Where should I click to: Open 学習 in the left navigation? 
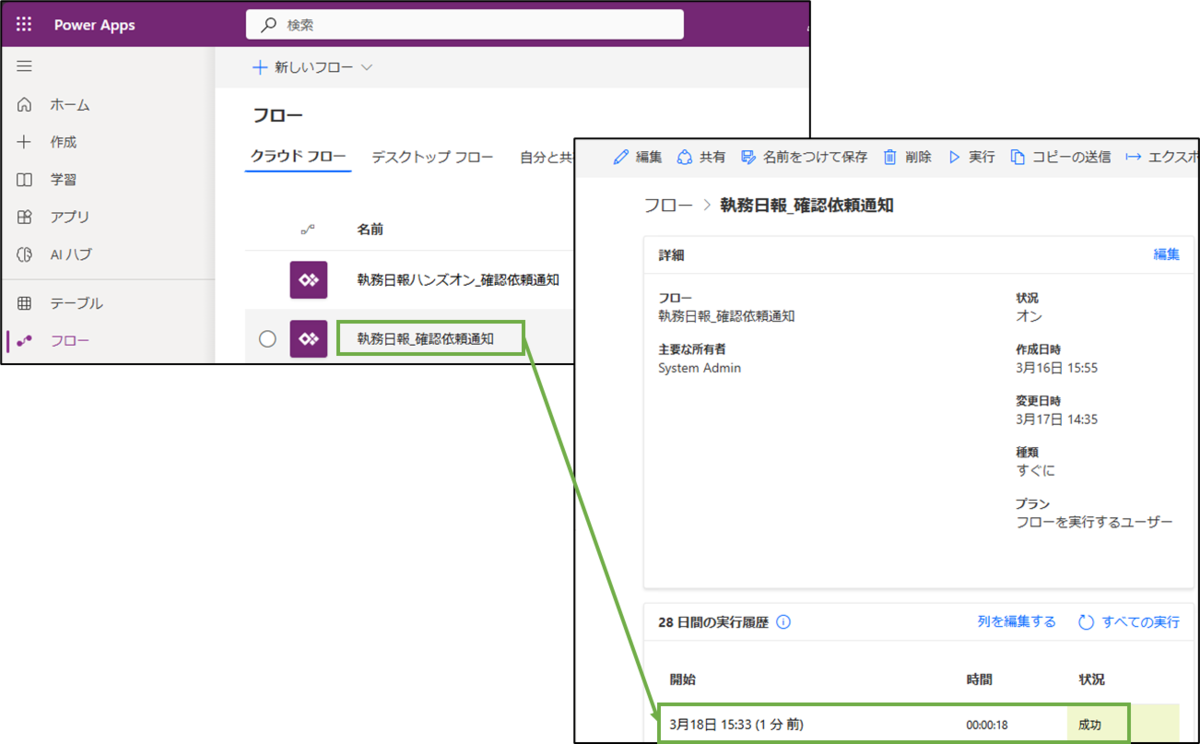tap(63, 180)
